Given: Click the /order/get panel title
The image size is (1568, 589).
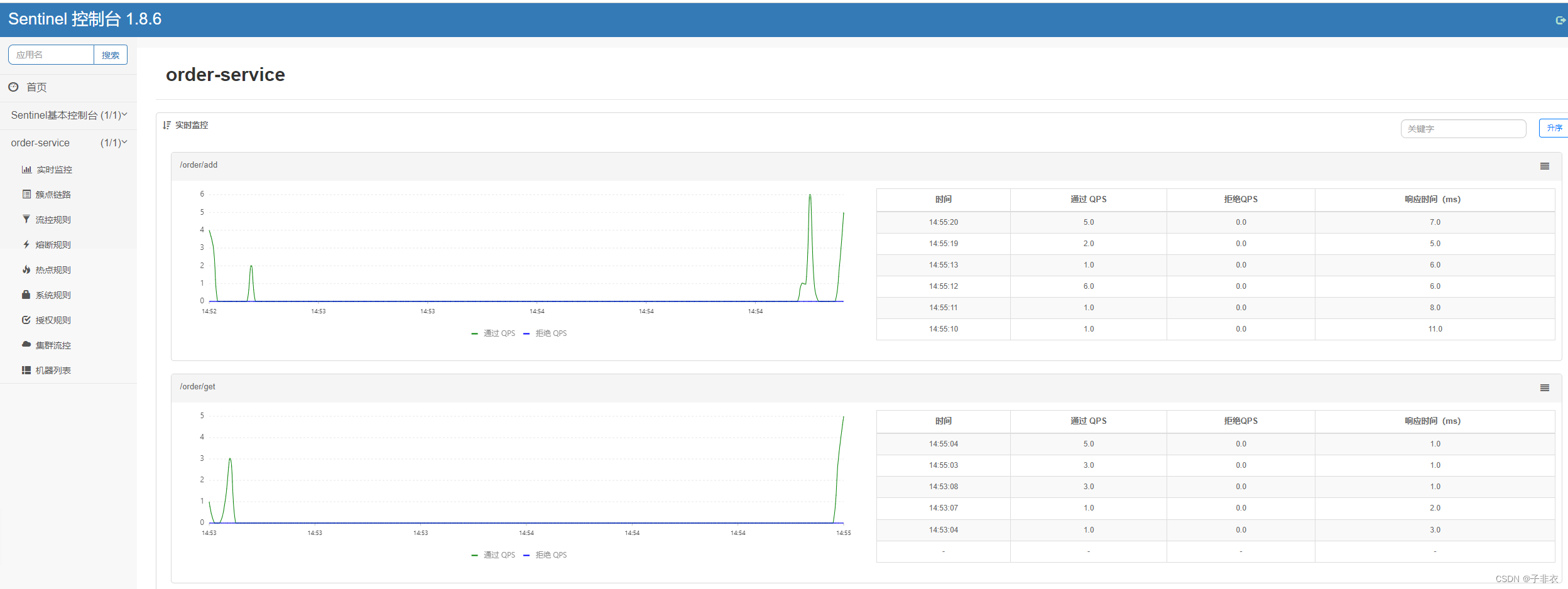Looking at the screenshot, I should click(x=197, y=387).
